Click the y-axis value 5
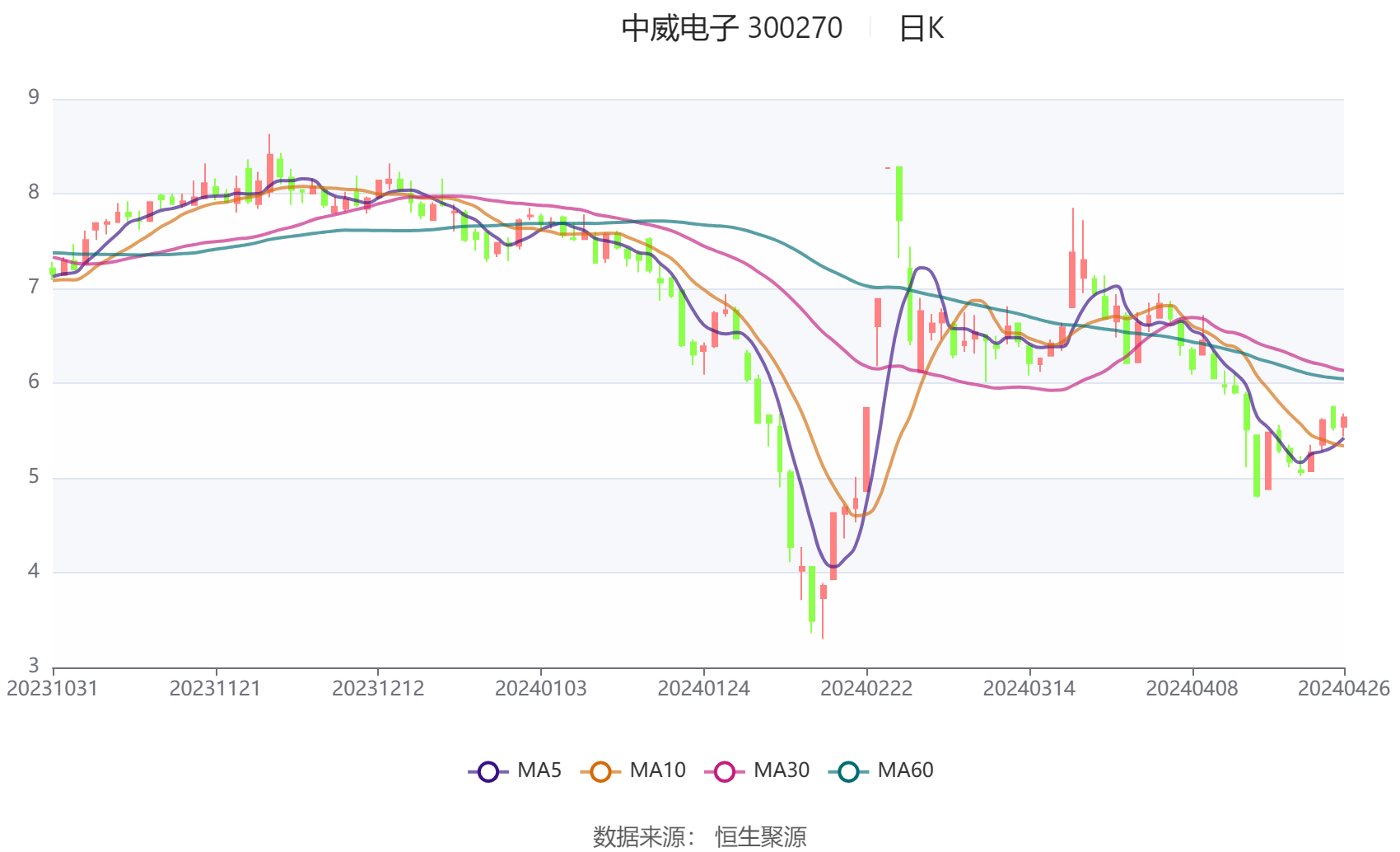This screenshot has width=1400, height=852. (x=34, y=476)
